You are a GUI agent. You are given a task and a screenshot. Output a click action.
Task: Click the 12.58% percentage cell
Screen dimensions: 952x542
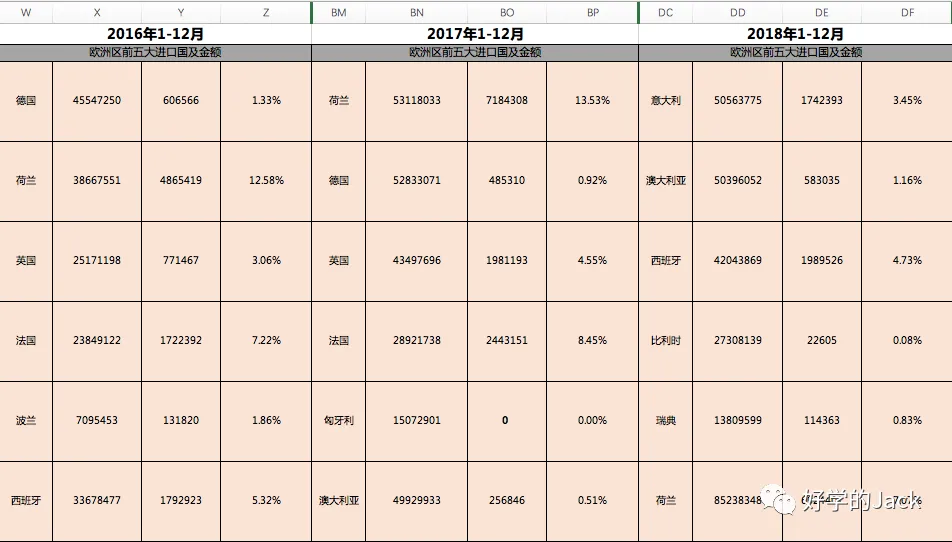pos(266,181)
